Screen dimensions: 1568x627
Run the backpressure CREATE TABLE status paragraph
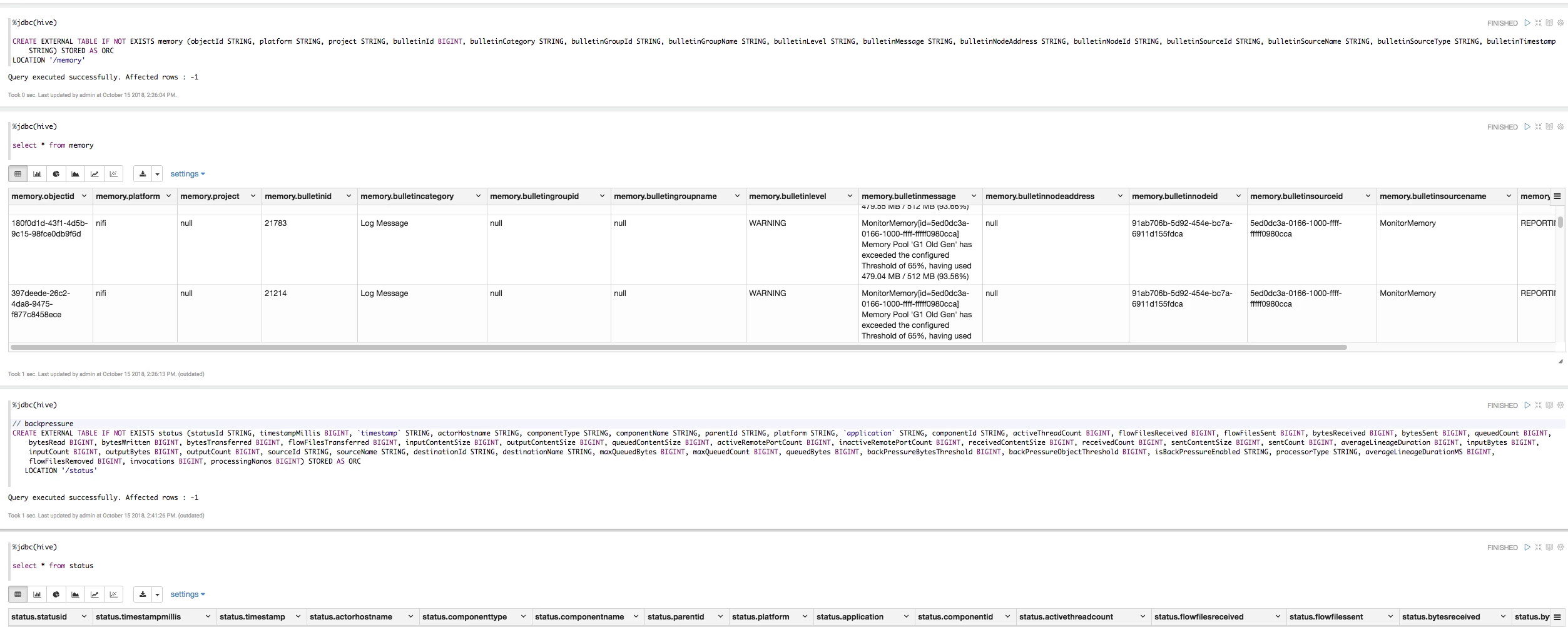point(1527,405)
